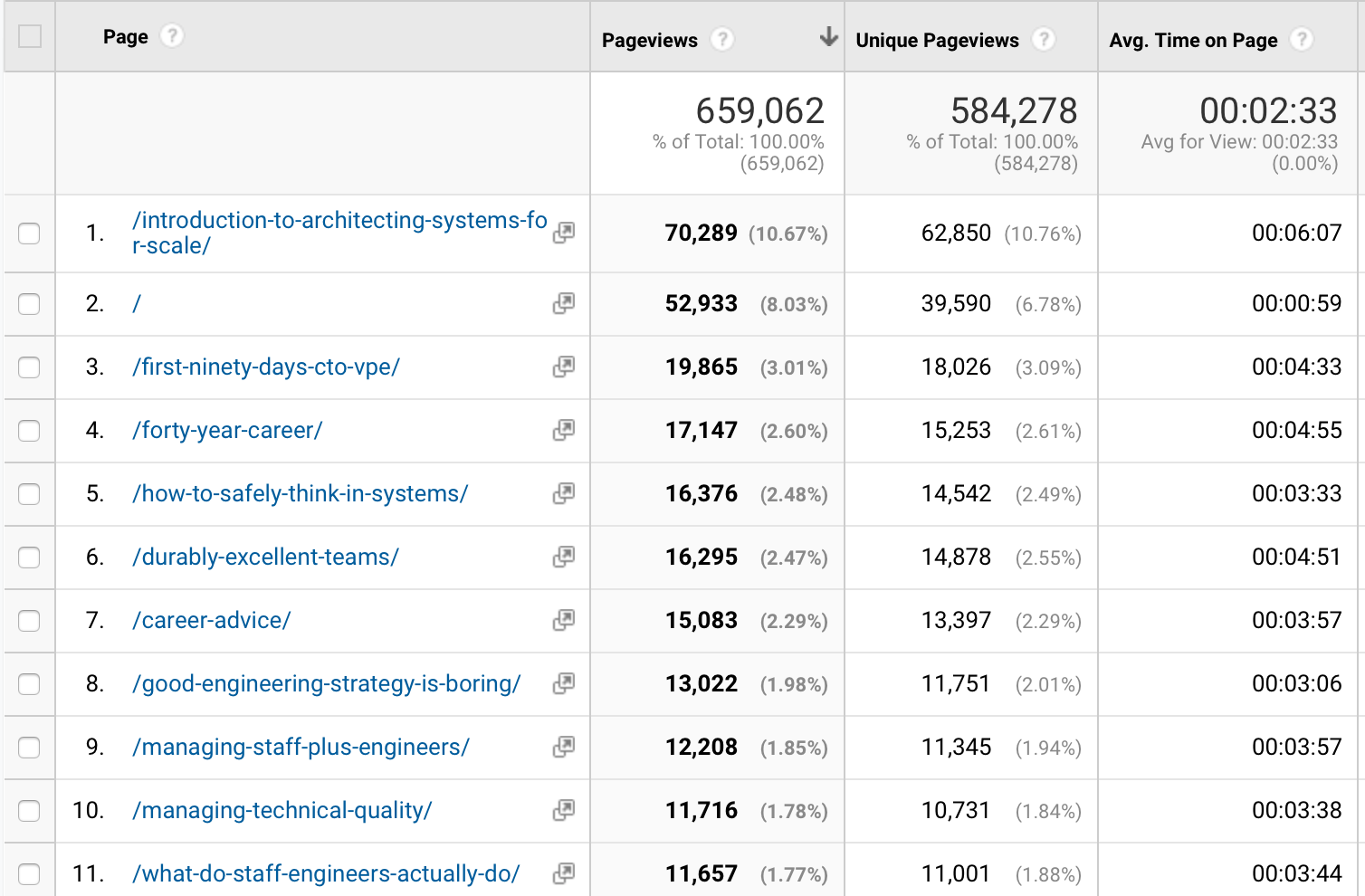Select the checkbox beside /forty-year-career/
The height and width of the screenshot is (896, 1365).
[29, 431]
